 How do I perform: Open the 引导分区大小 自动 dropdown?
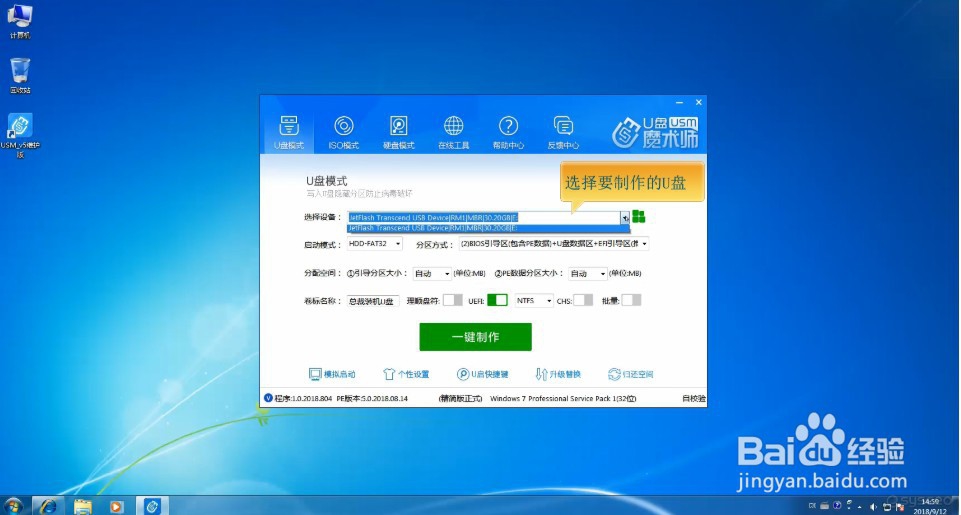click(432, 273)
